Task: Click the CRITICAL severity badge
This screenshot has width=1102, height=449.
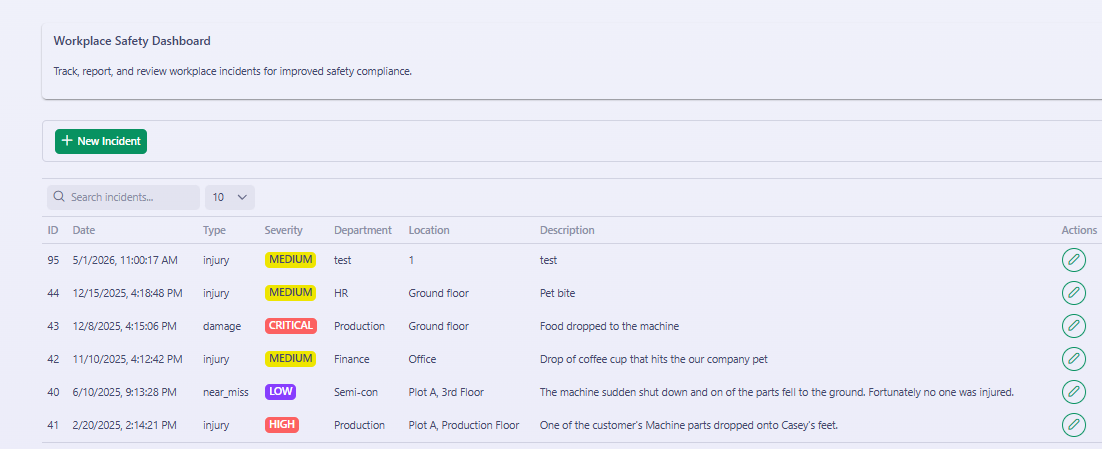Action: [291, 325]
